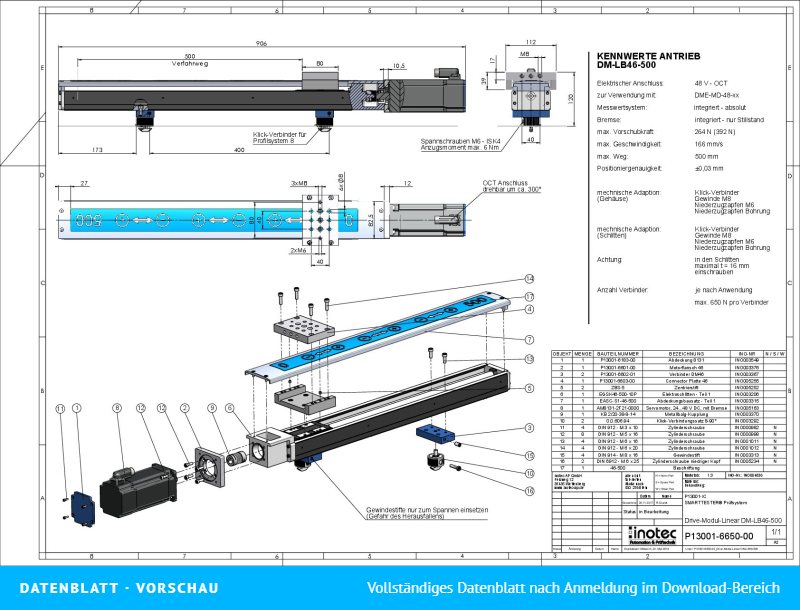This screenshot has width=800, height=610.
Task: Click the '2xM6' thread callout
Action: [298, 250]
